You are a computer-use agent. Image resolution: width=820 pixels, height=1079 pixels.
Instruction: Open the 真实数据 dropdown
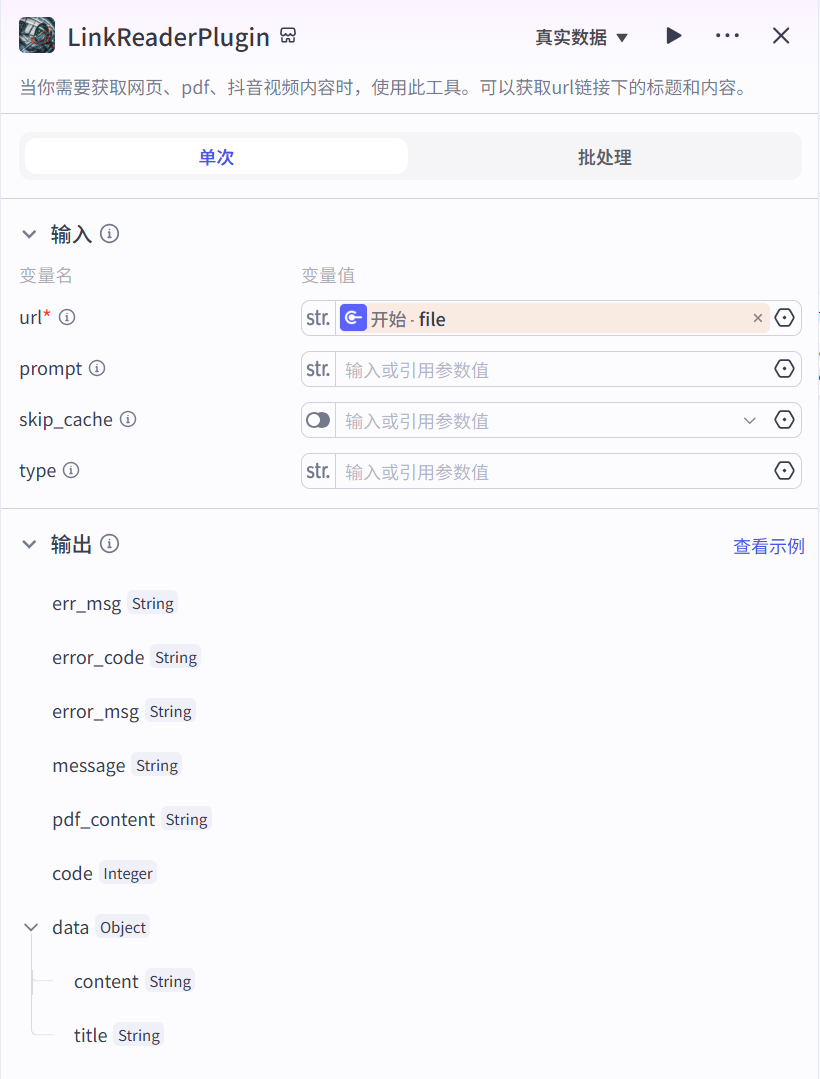[581, 37]
